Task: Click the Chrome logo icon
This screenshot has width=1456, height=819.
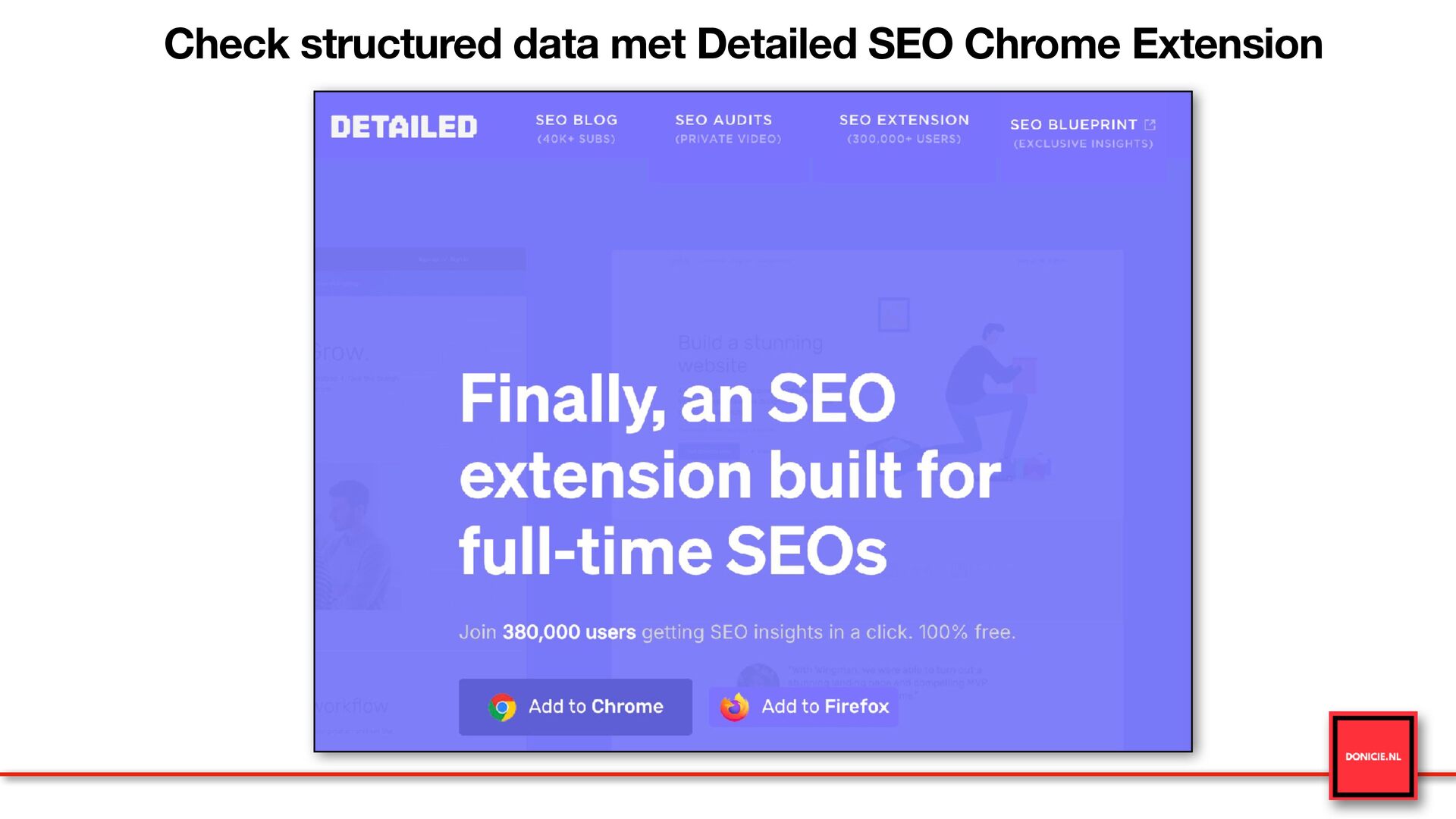Action: click(502, 707)
